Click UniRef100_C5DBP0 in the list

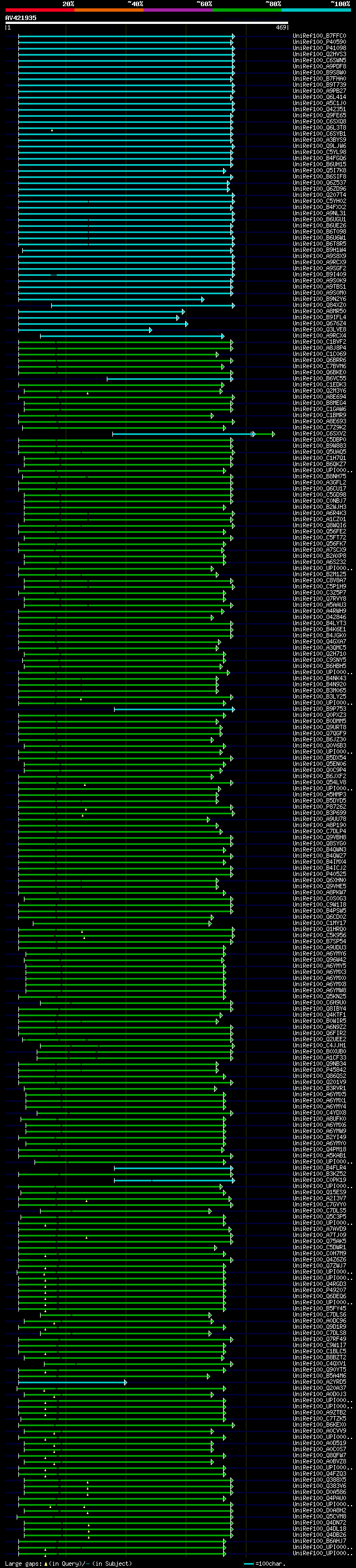point(319,439)
